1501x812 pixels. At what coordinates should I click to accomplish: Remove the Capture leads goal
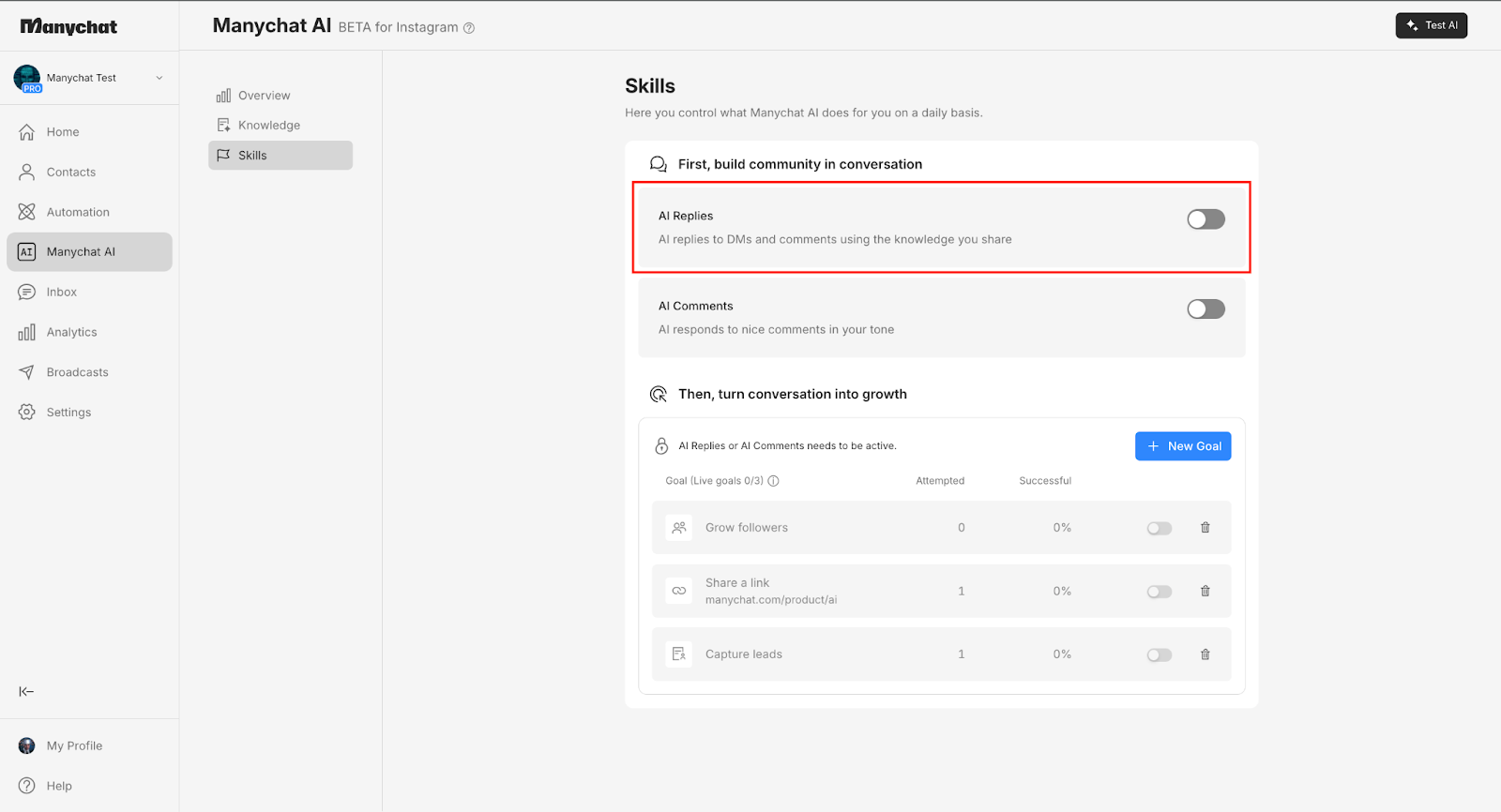pyautogui.click(x=1205, y=654)
